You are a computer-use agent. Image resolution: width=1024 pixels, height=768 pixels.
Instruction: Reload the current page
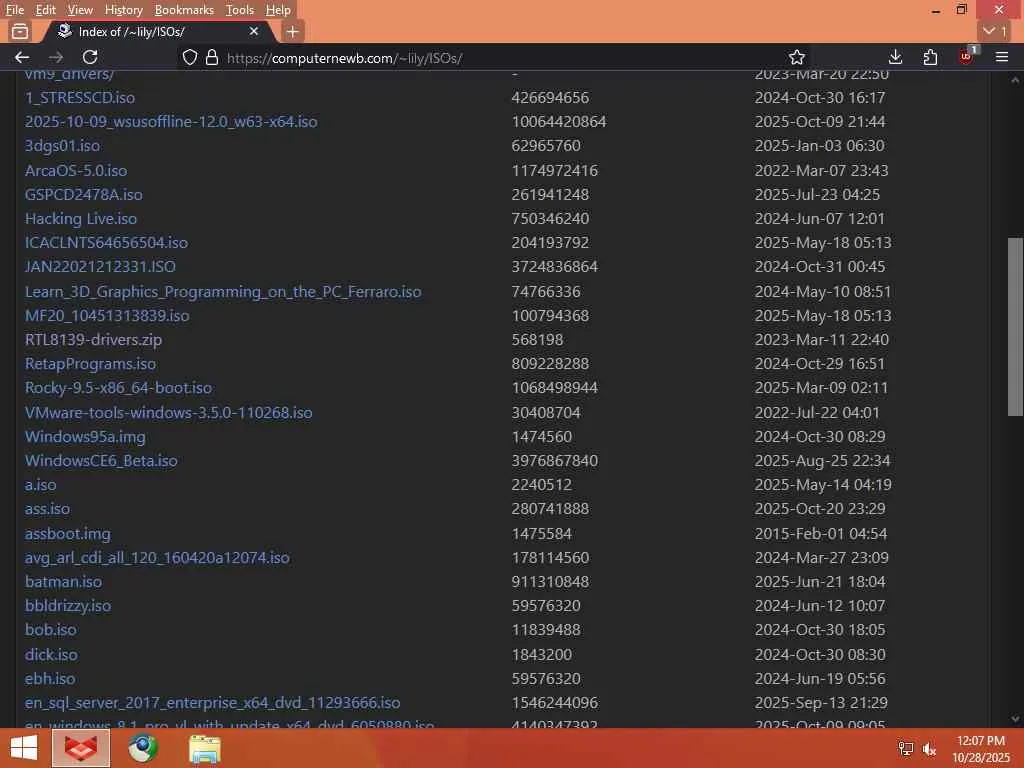(90, 57)
